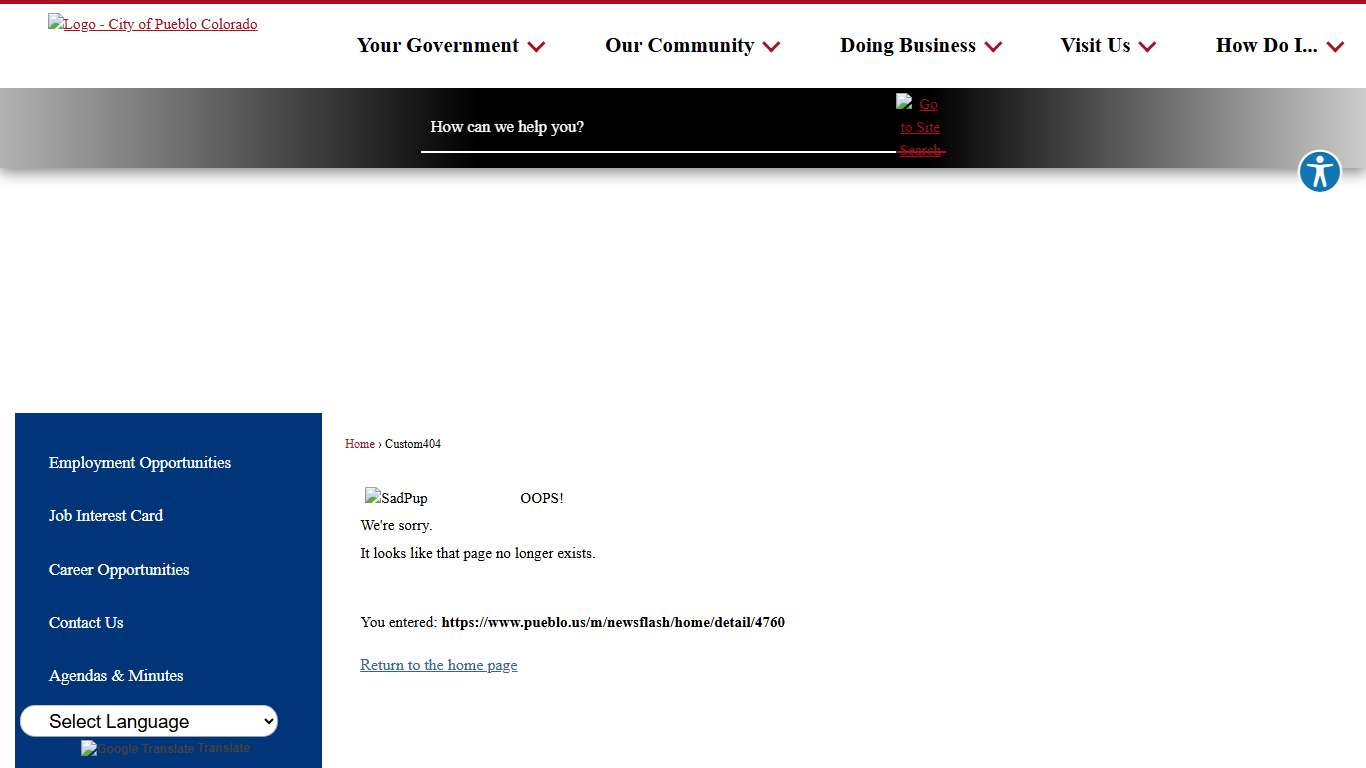Viewport: 1366px width, 768px height.
Task: Open Employment Opportunities in sidebar
Action: (x=140, y=463)
